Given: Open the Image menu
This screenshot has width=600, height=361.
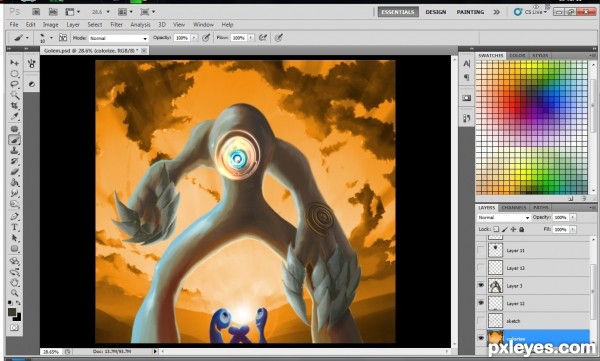Looking at the screenshot, I should 51,25.
